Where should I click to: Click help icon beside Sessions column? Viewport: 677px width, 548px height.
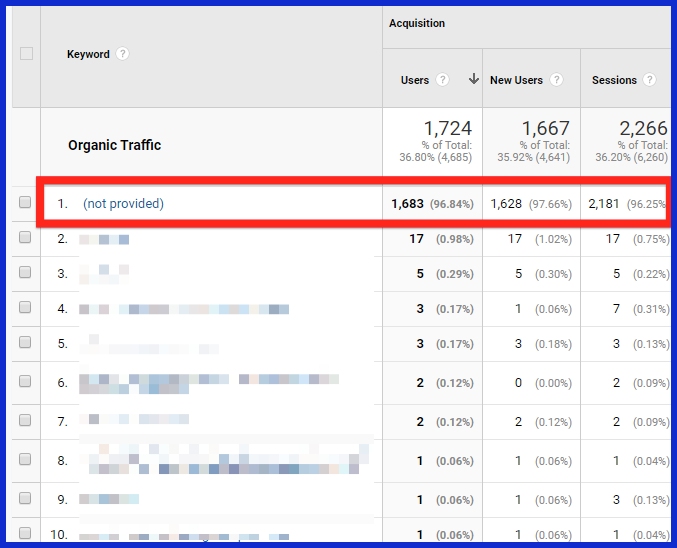click(650, 80)
